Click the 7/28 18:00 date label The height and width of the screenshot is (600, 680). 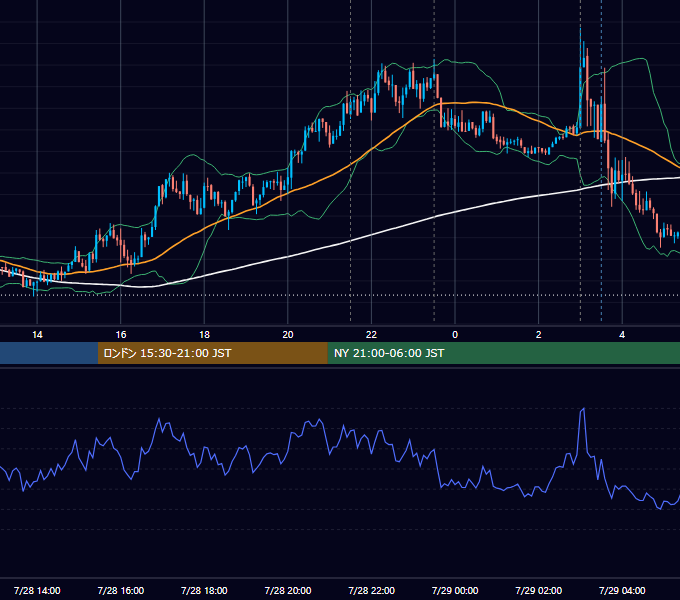click(x=204, y=590)
